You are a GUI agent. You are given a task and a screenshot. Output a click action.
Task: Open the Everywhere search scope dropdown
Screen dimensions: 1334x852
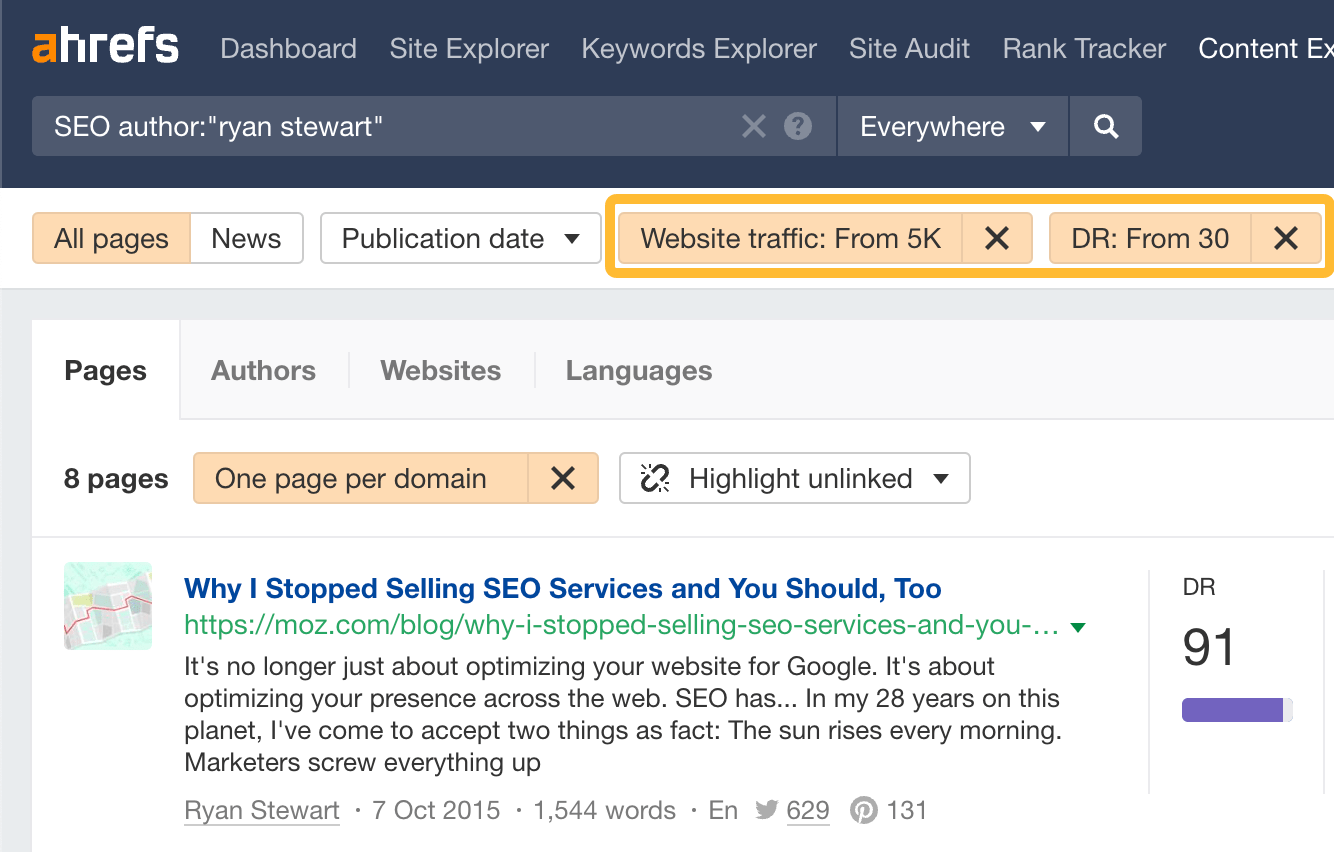(950, 126)
